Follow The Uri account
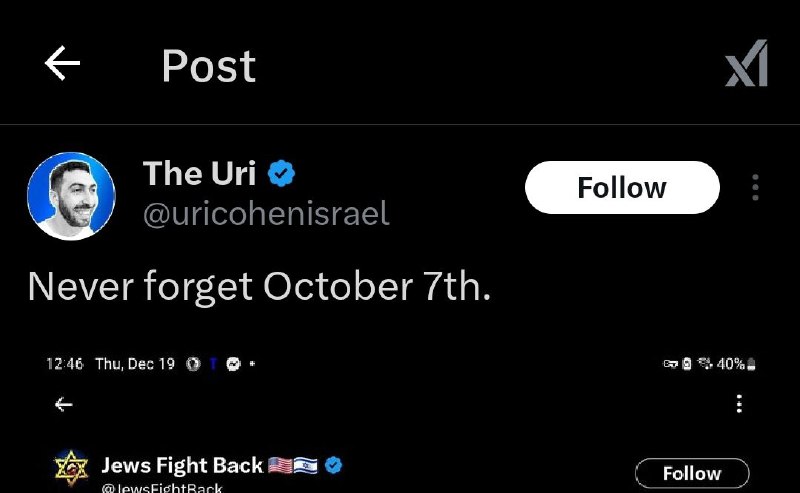Screen dimensions: 800x493 pyautogui.click(x=622, y=187)
